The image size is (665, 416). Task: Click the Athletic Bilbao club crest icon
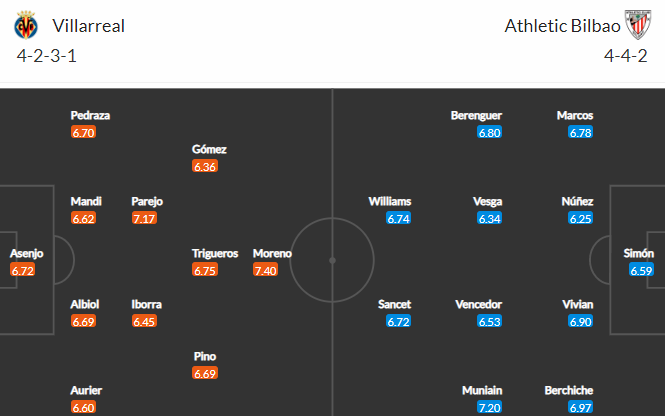637,25
